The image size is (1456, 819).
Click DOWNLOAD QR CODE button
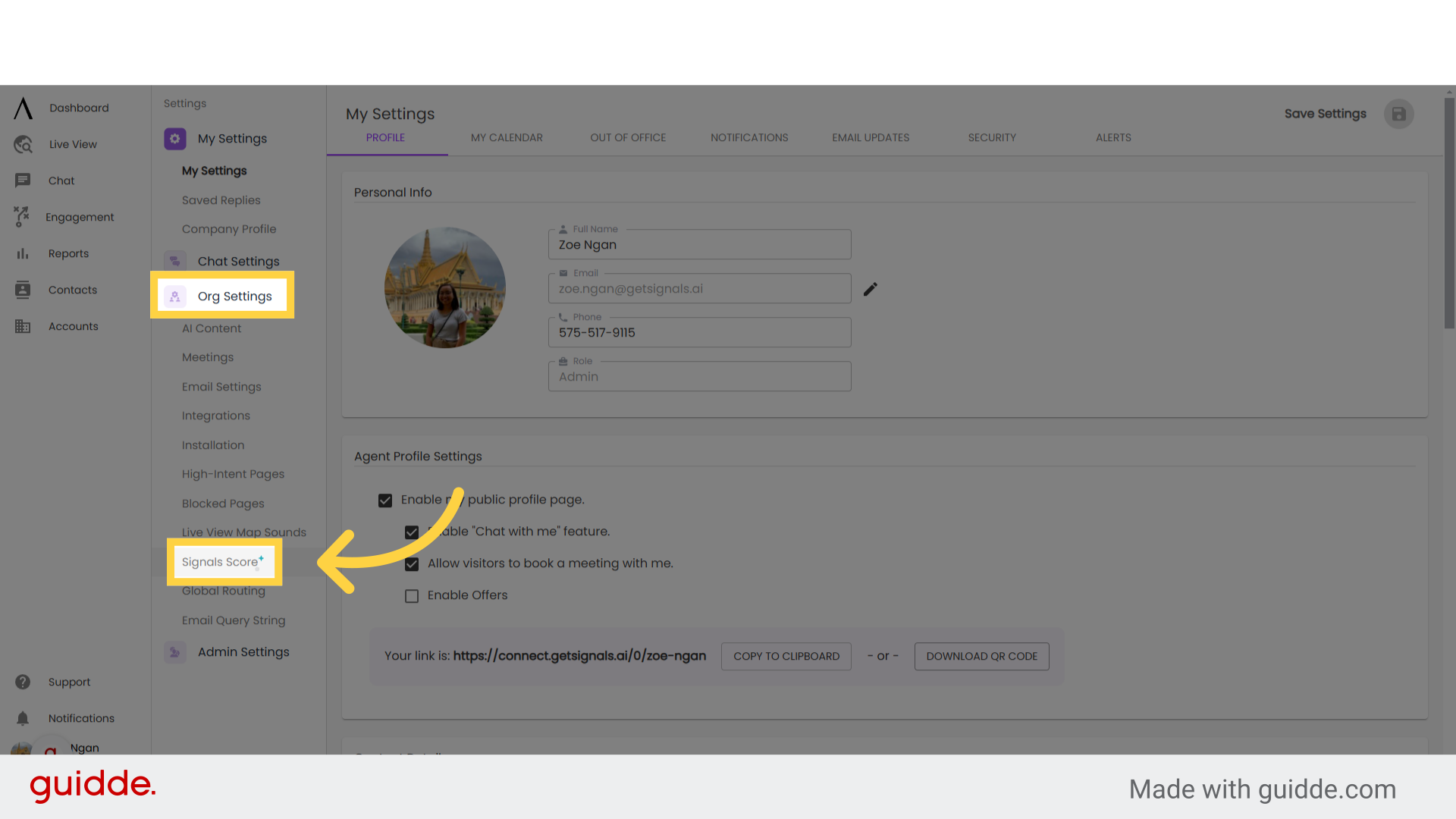coord(982,657)
